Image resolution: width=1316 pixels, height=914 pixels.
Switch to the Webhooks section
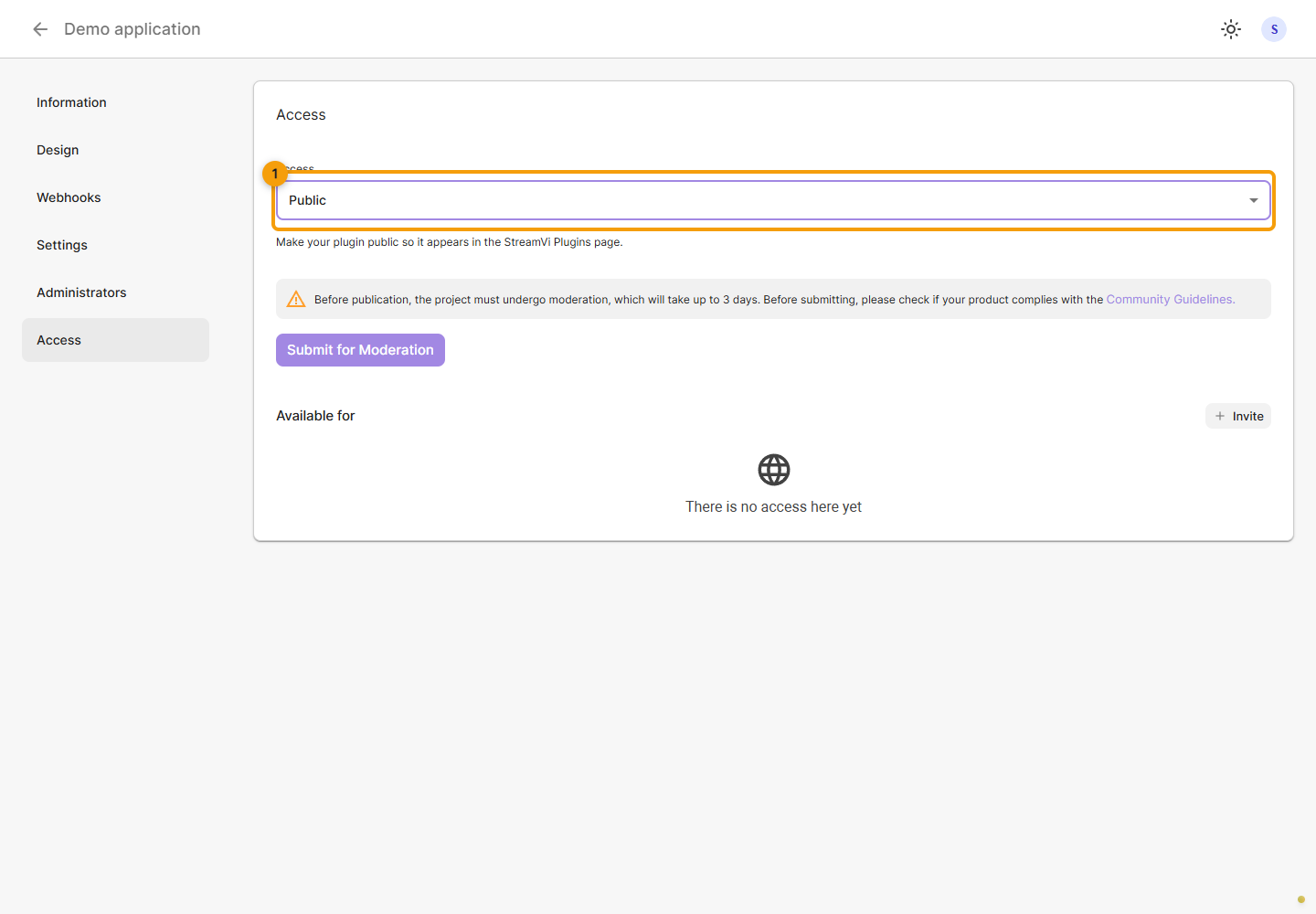click(115, 197)
